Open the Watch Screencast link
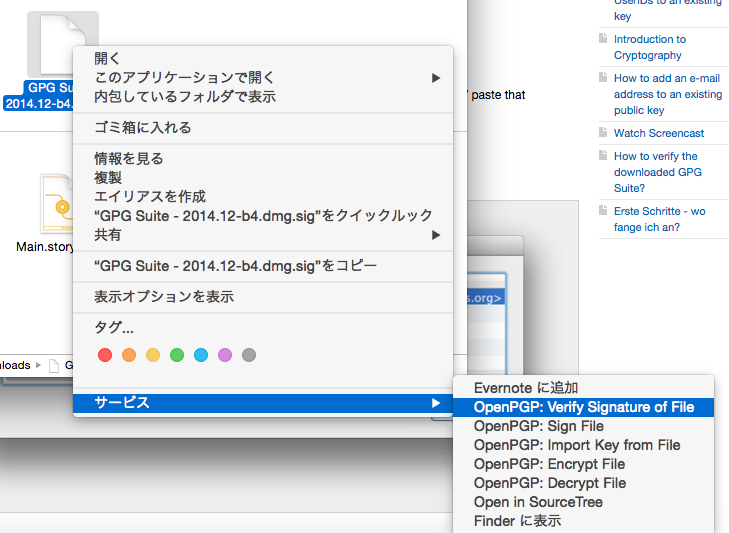The width and height of the screenshot is (729, 533). pos(659,133)
